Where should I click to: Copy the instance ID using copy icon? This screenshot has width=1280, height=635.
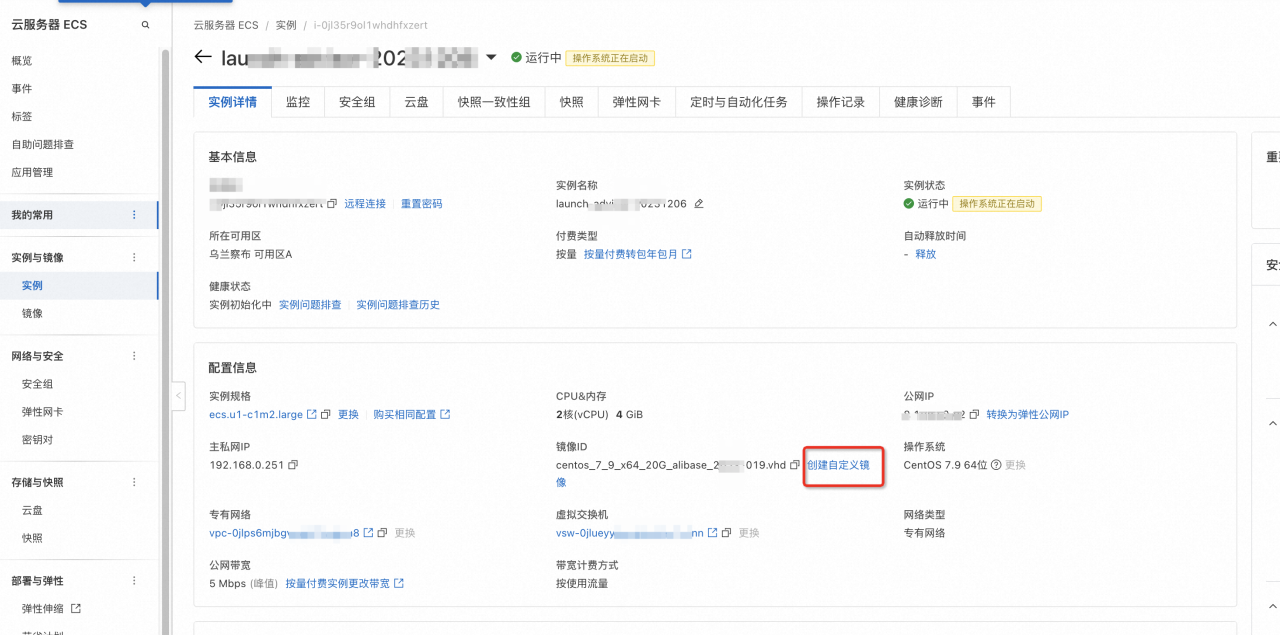pos(332,204)
